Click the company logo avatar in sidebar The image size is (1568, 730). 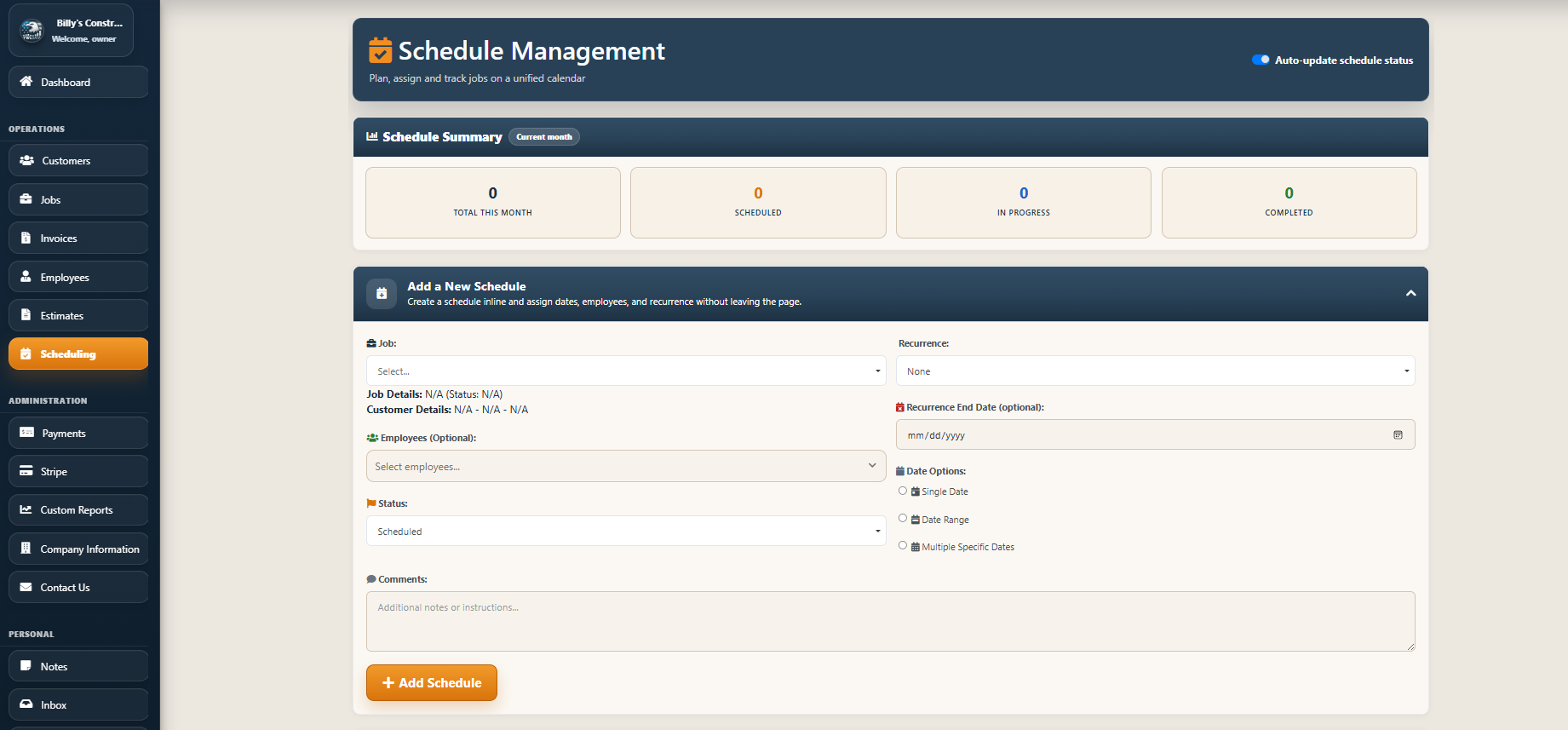click(x=32, y=31)
